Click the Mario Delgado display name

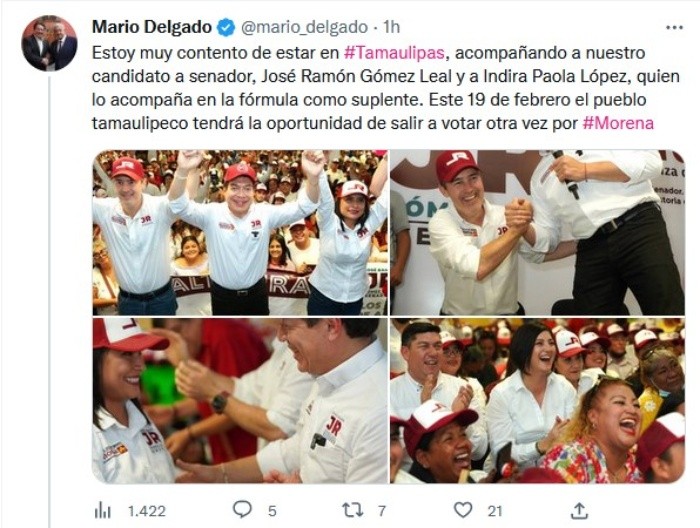click(152, 27)
